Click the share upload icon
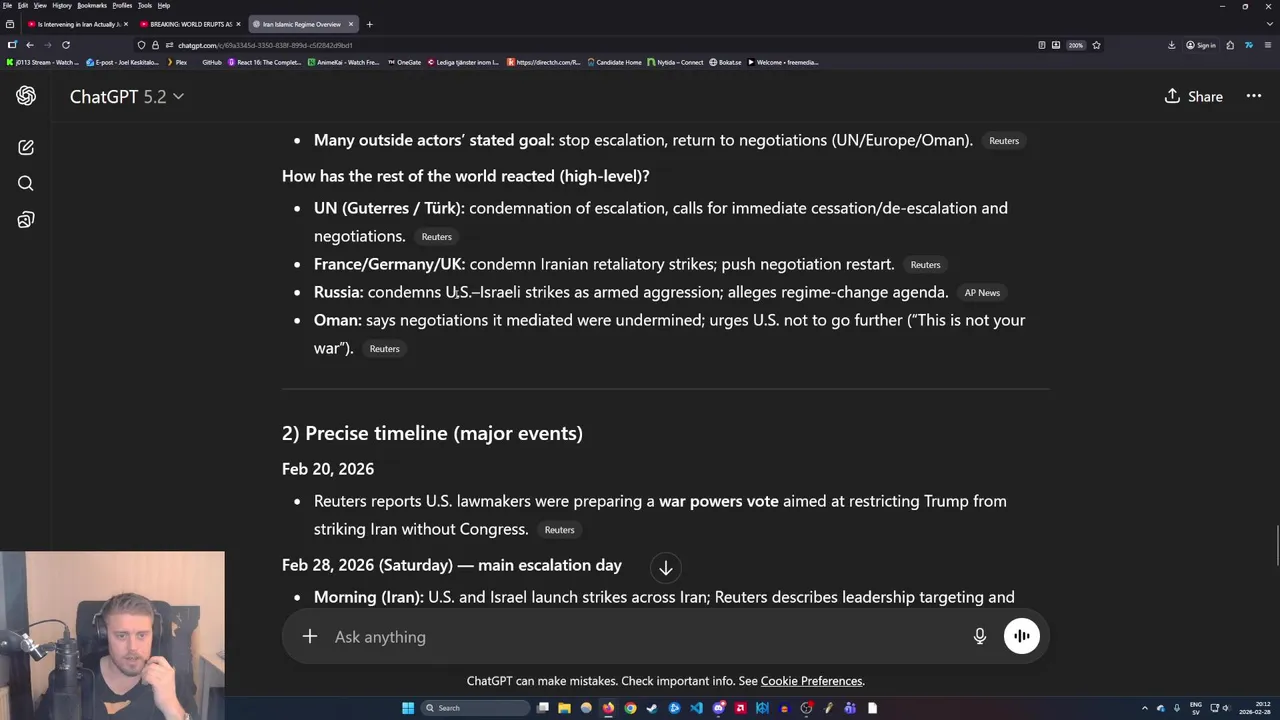Image resolution: width=1280 pixels, height=720 pixels. [x=1172, y=96]
